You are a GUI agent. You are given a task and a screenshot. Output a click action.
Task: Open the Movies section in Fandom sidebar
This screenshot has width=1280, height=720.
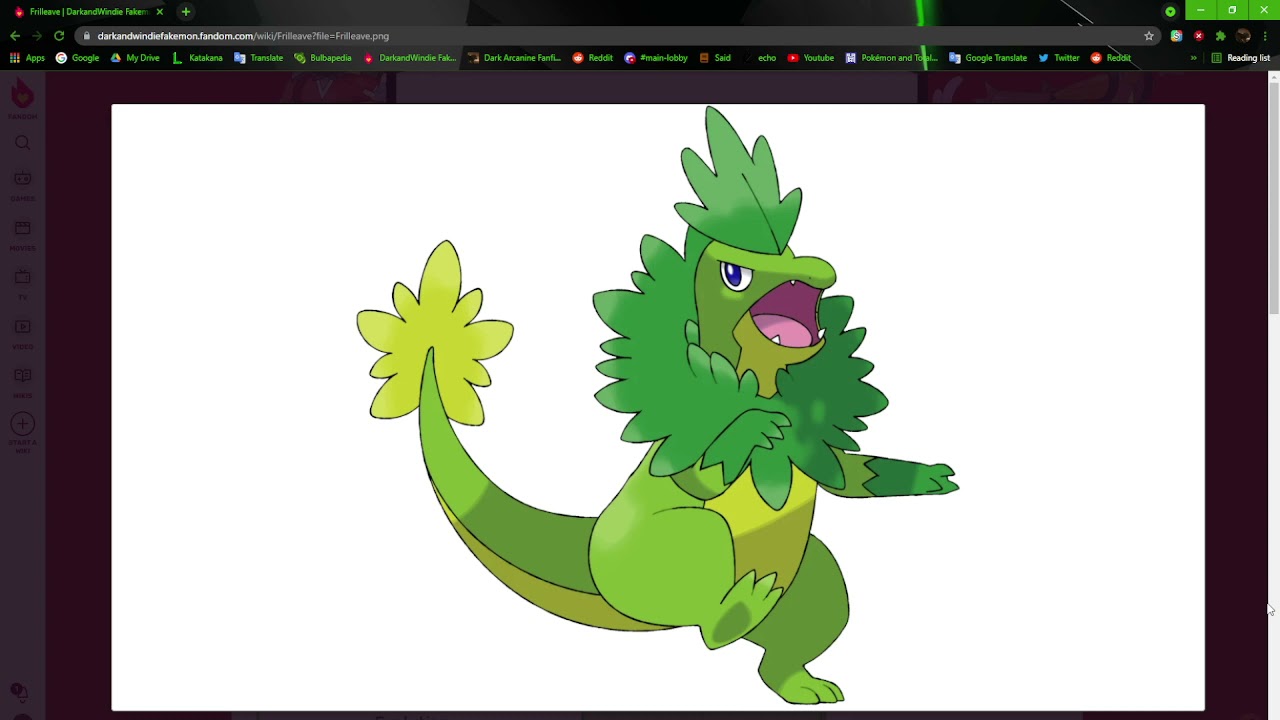tap(22, 234)
